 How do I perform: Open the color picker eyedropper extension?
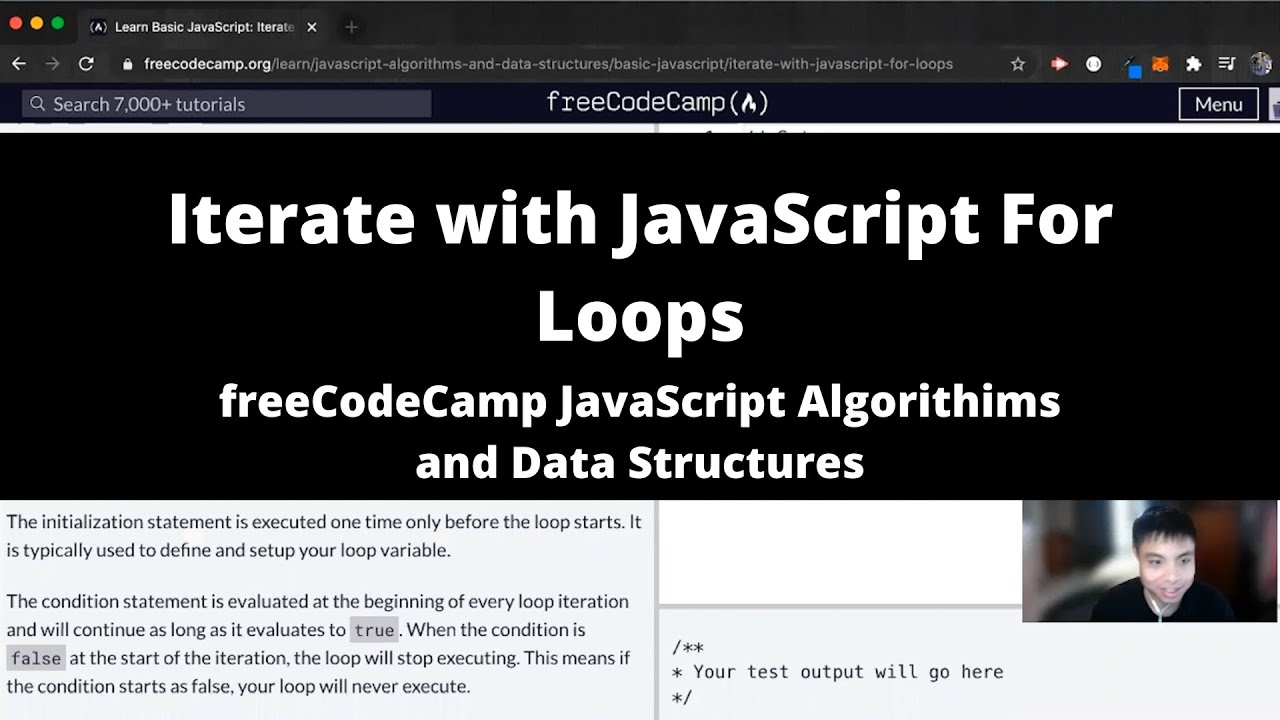point(1130,65)
